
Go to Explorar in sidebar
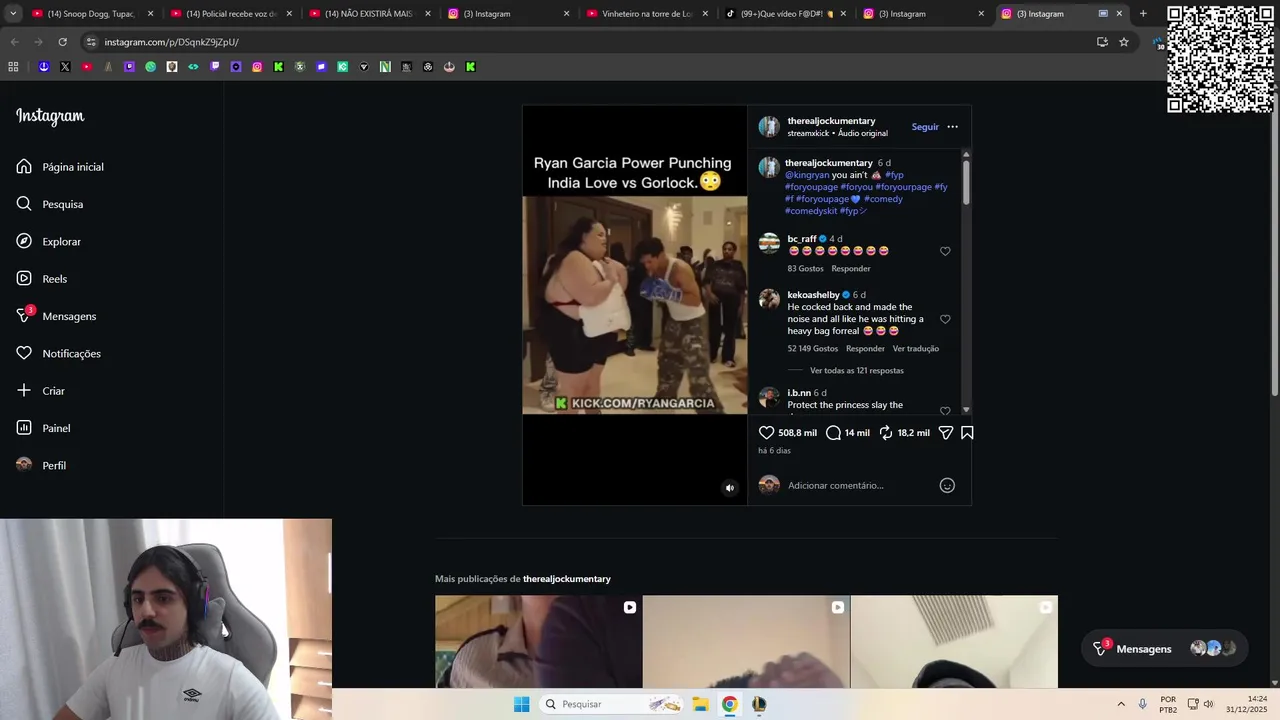tap(49, 242)
